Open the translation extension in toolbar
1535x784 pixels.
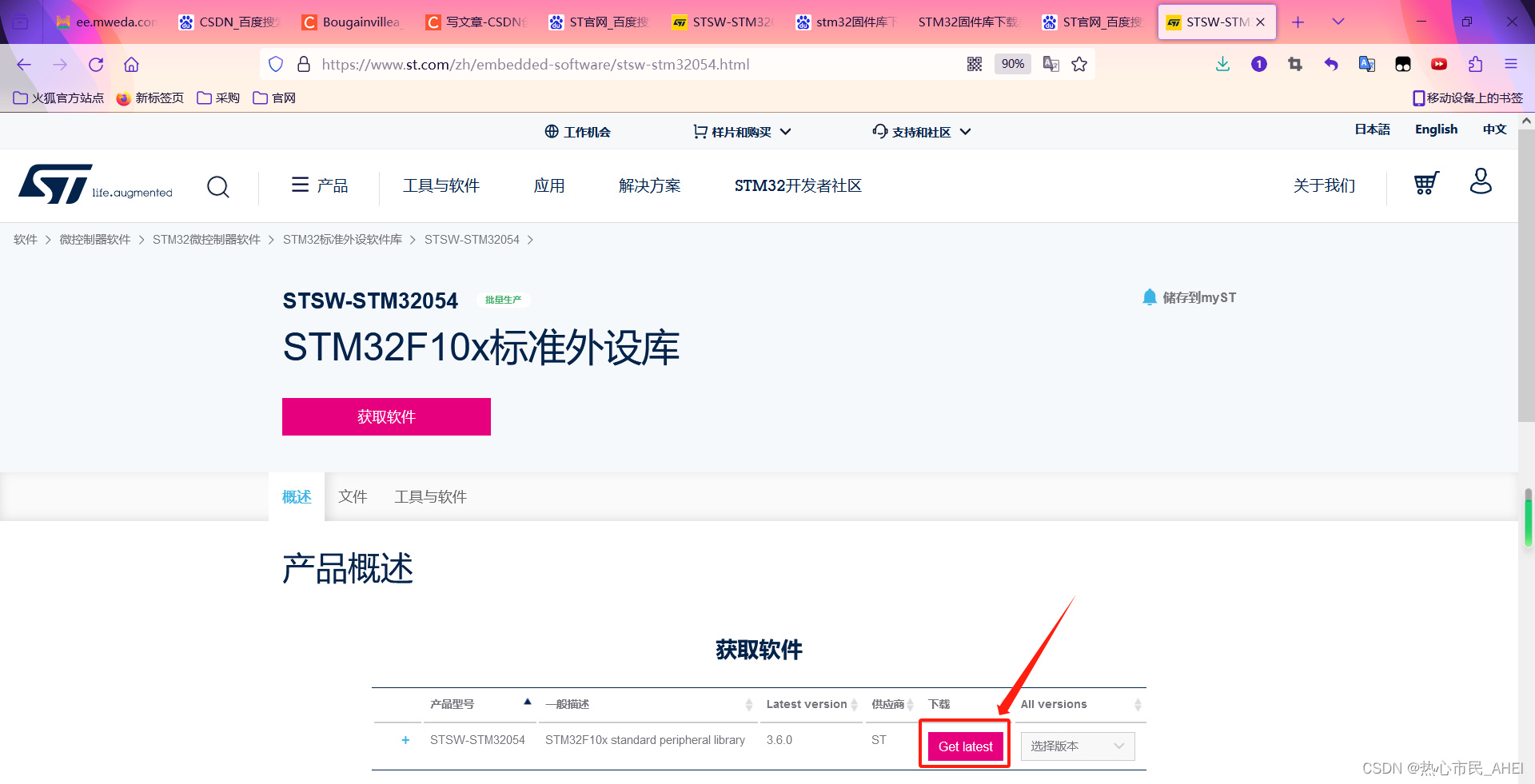[x=1367, y=65]
